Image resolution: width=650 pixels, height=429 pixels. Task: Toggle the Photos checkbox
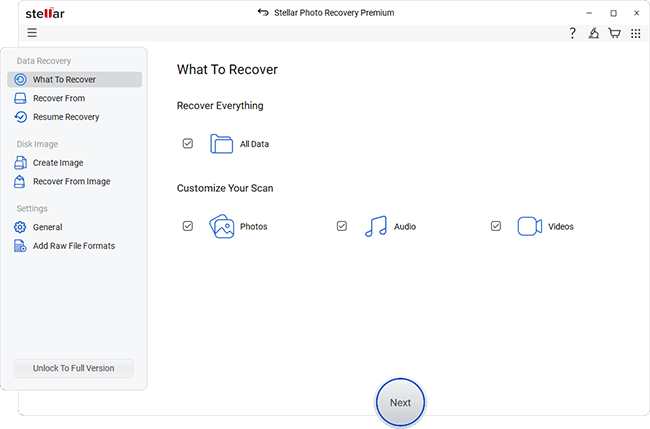(188, 226)
